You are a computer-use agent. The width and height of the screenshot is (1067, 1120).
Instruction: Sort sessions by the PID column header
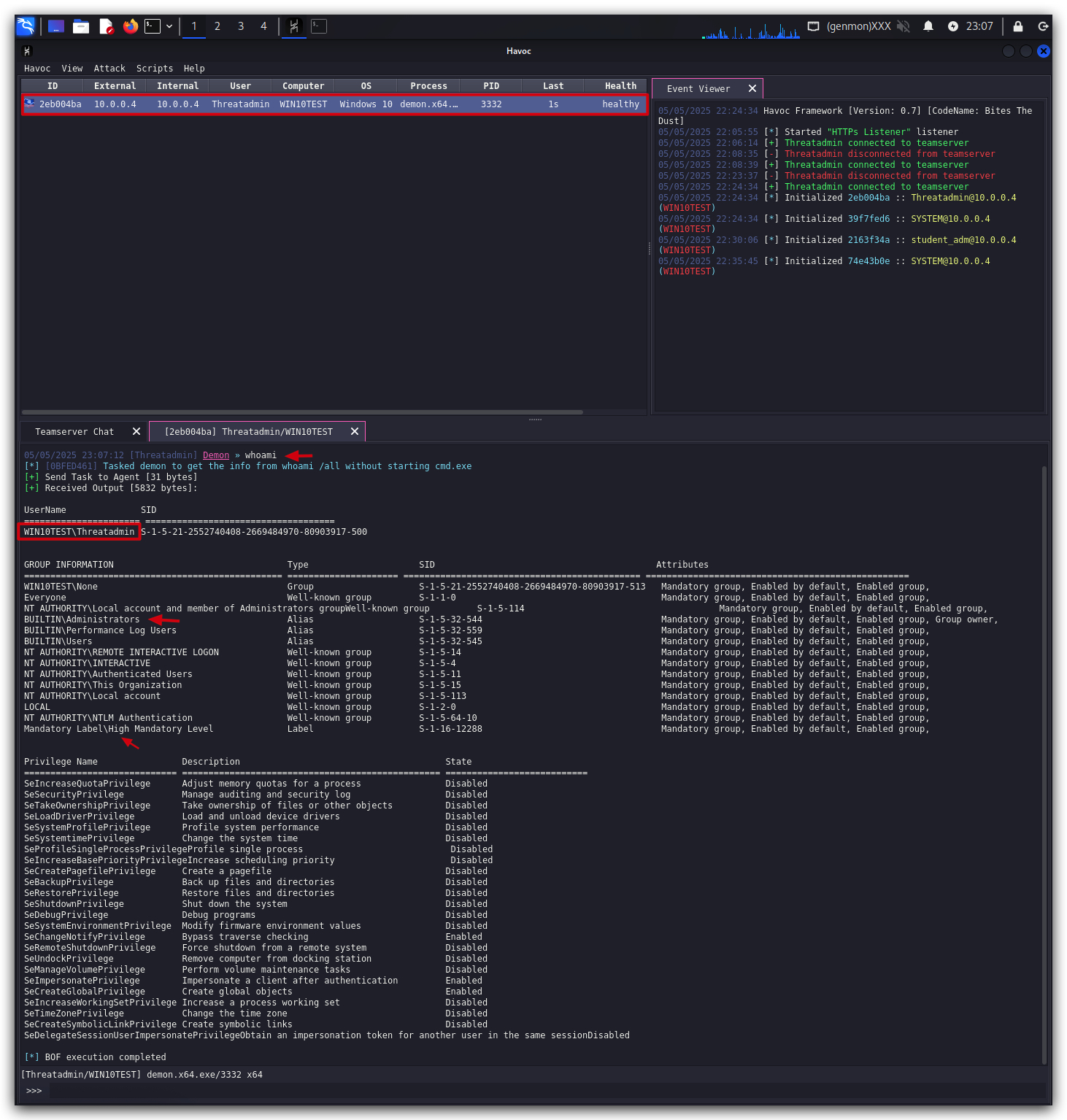491,86
